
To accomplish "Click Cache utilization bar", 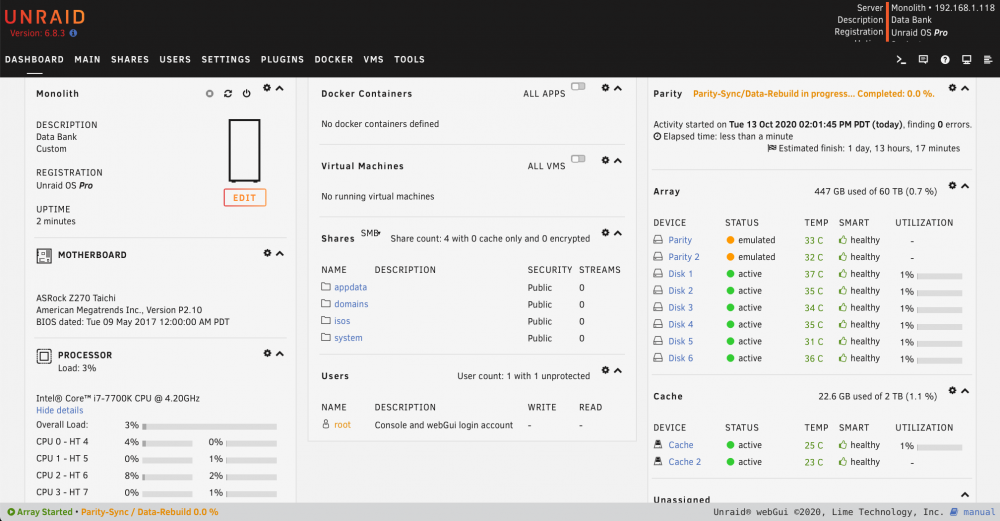I will pos(939,447).
